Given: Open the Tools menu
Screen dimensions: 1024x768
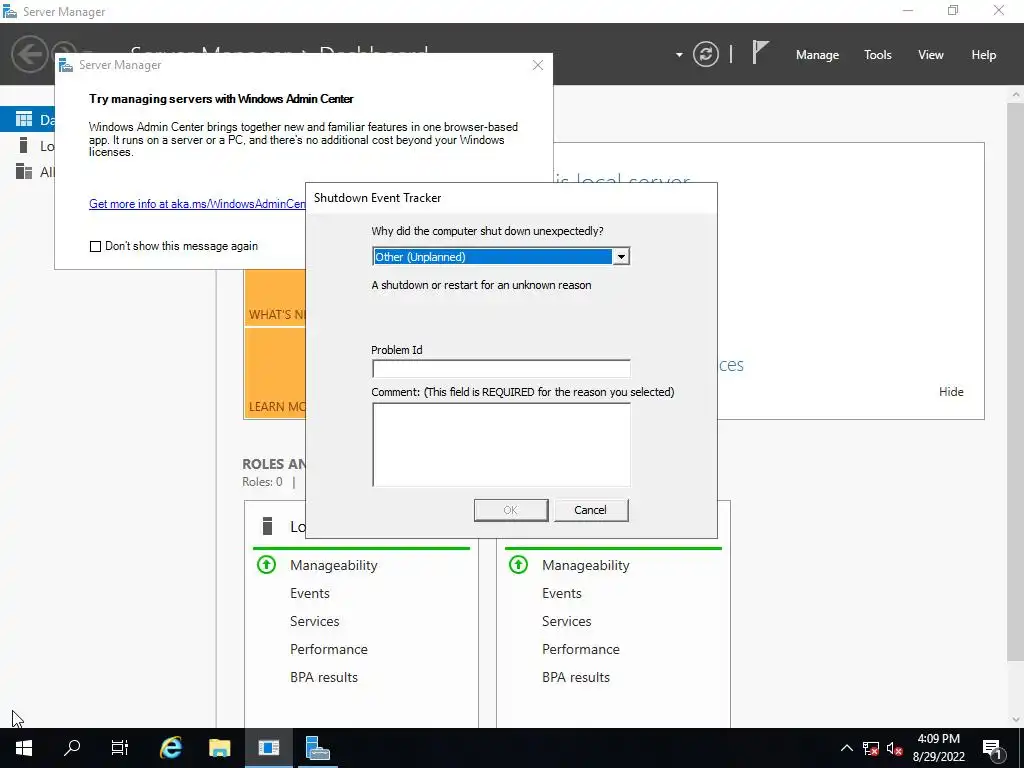Looking at the screenshot, I should tap(877, 55).
